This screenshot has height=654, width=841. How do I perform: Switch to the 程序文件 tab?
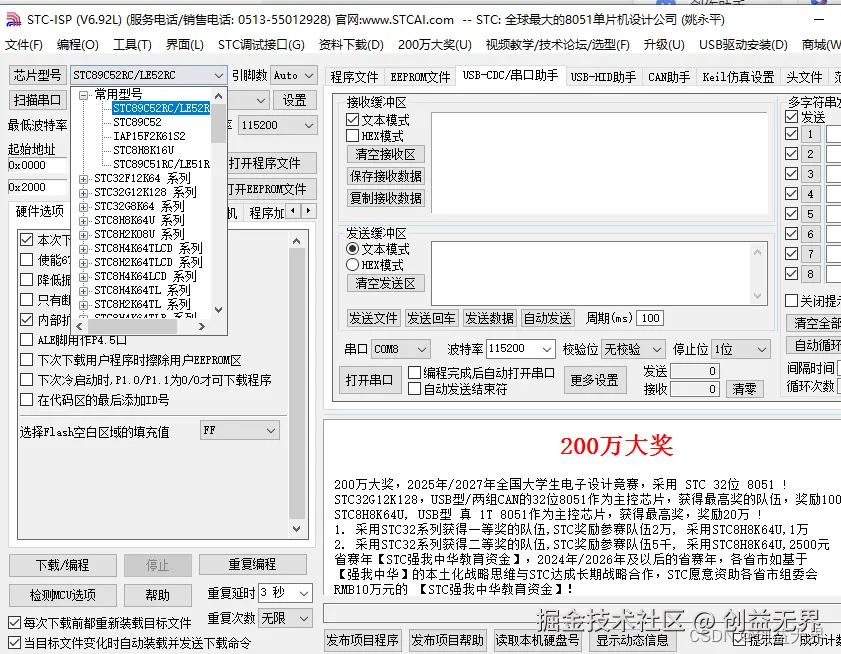354,77
